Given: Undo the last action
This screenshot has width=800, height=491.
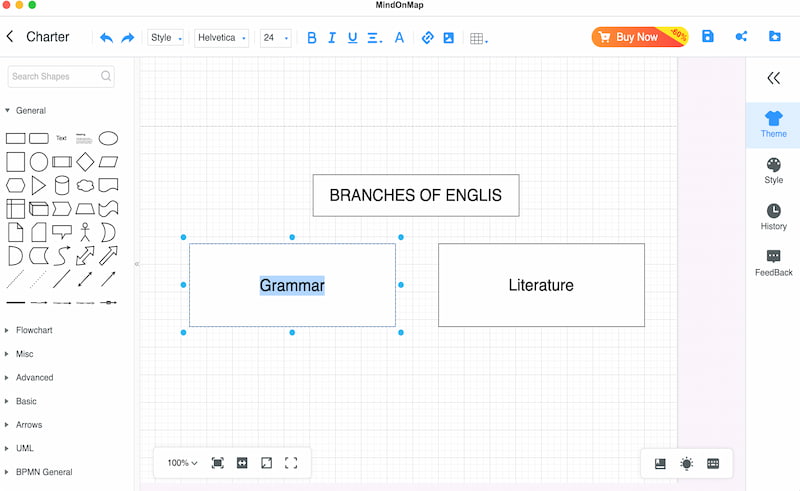Looking at the screenshot, I should [x=106, y=38].
